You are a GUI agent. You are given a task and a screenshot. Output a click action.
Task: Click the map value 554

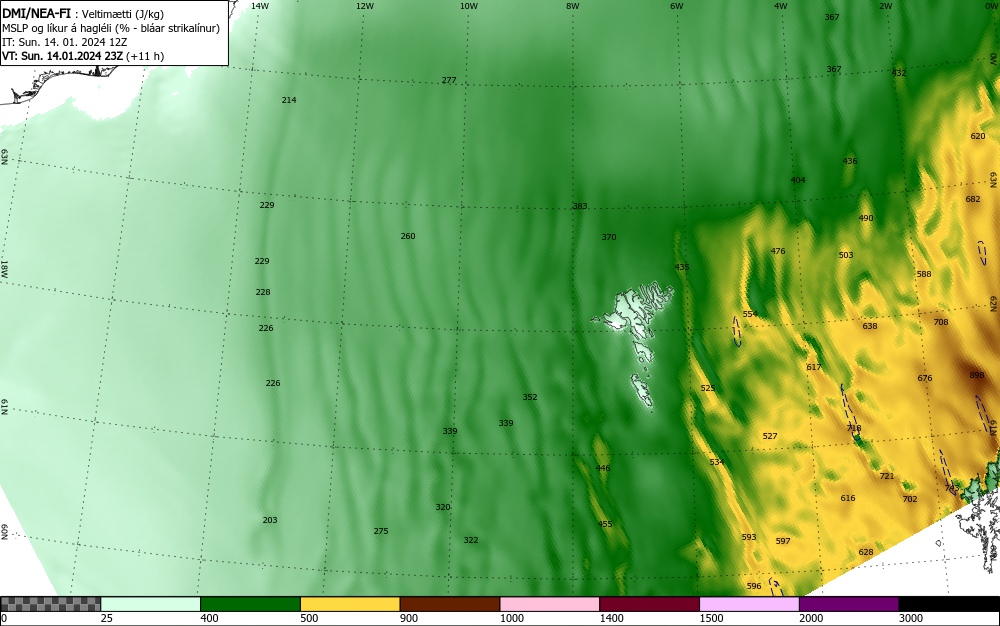(750, 314)
